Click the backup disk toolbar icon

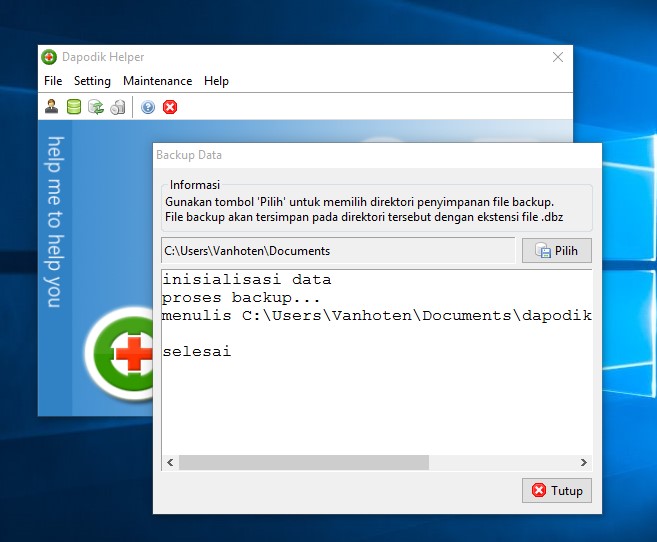tap(118, 107)
